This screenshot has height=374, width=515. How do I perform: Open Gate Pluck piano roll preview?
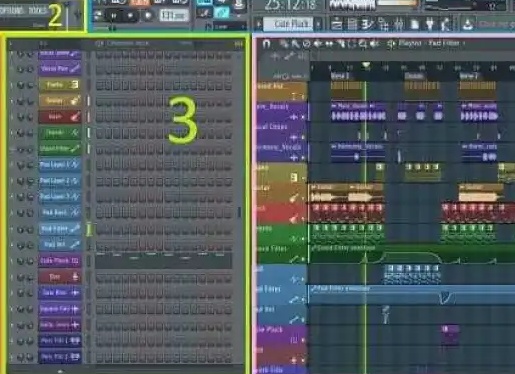[164, 261]
